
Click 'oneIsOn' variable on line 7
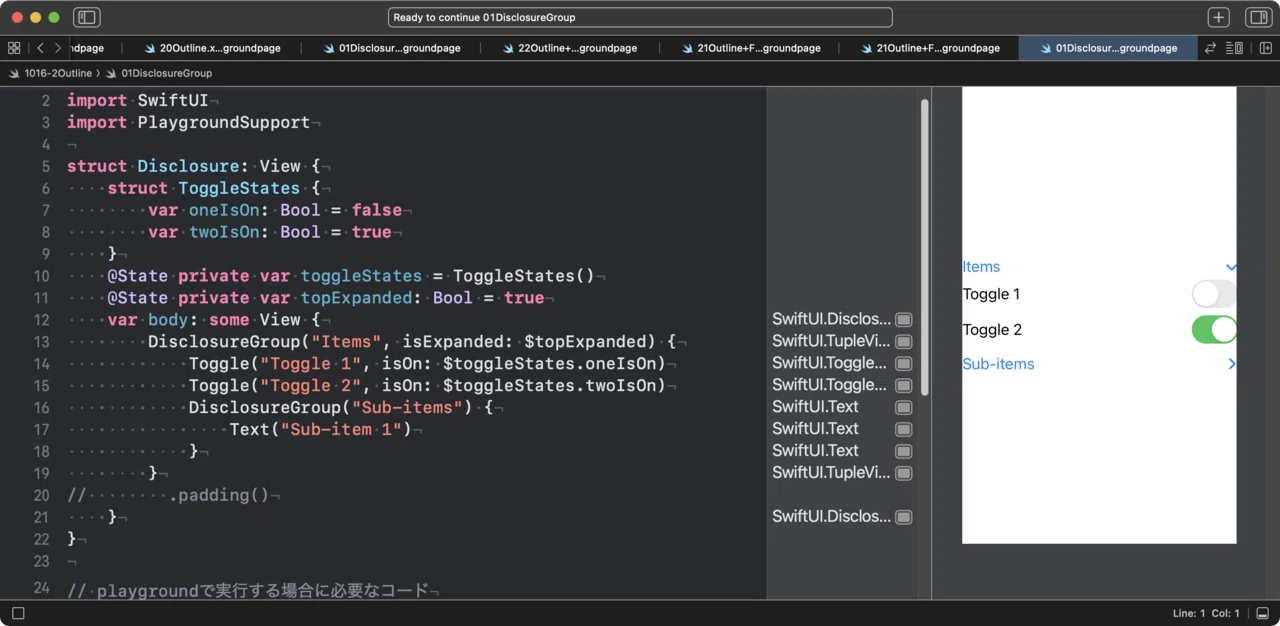224,210
